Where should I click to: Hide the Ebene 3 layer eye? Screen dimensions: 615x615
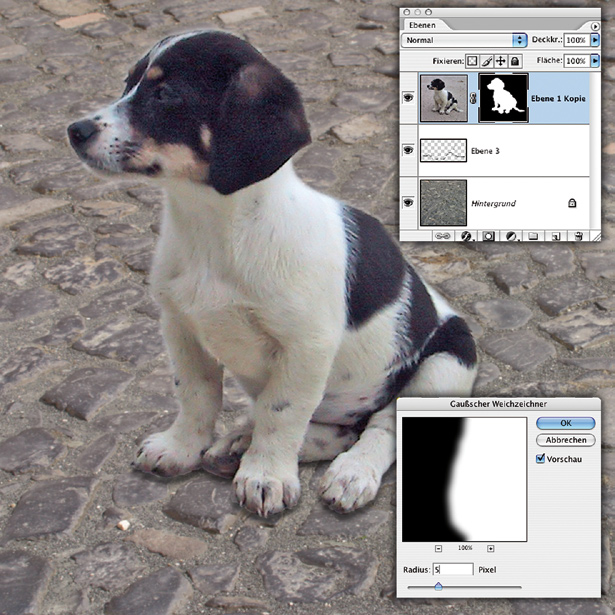point(408,150)
